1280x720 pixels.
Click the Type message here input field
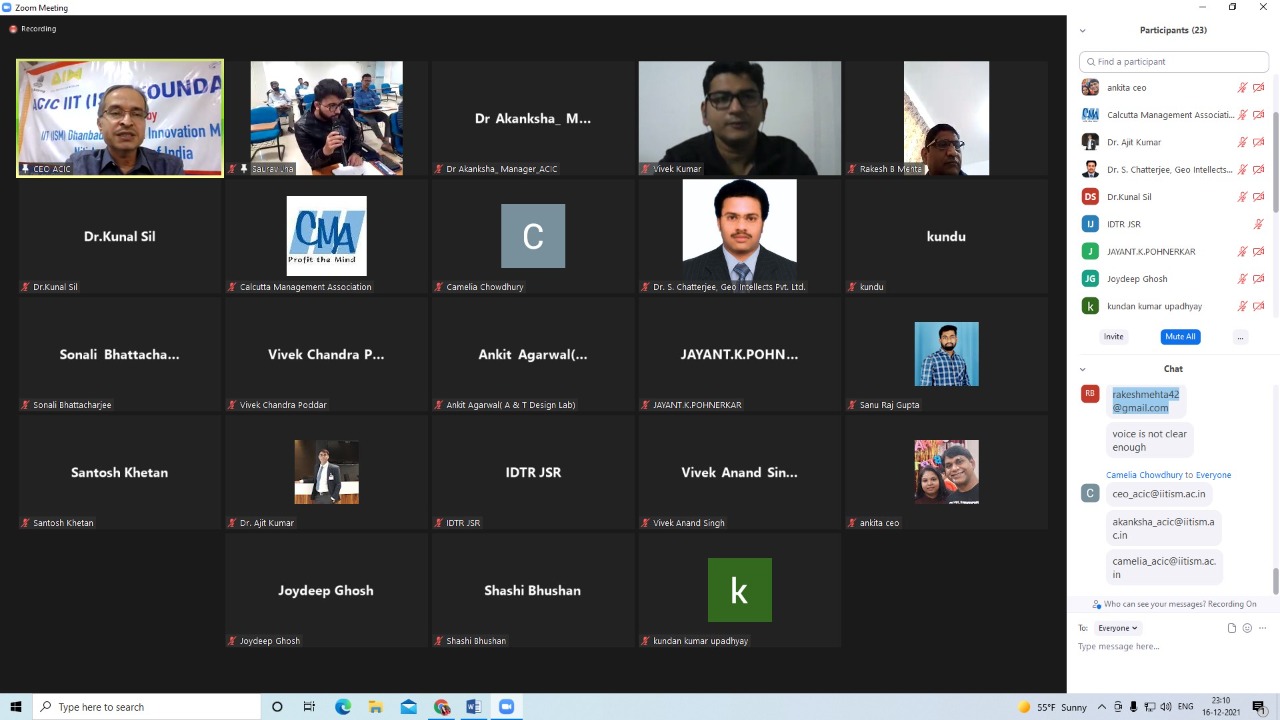1150,647
